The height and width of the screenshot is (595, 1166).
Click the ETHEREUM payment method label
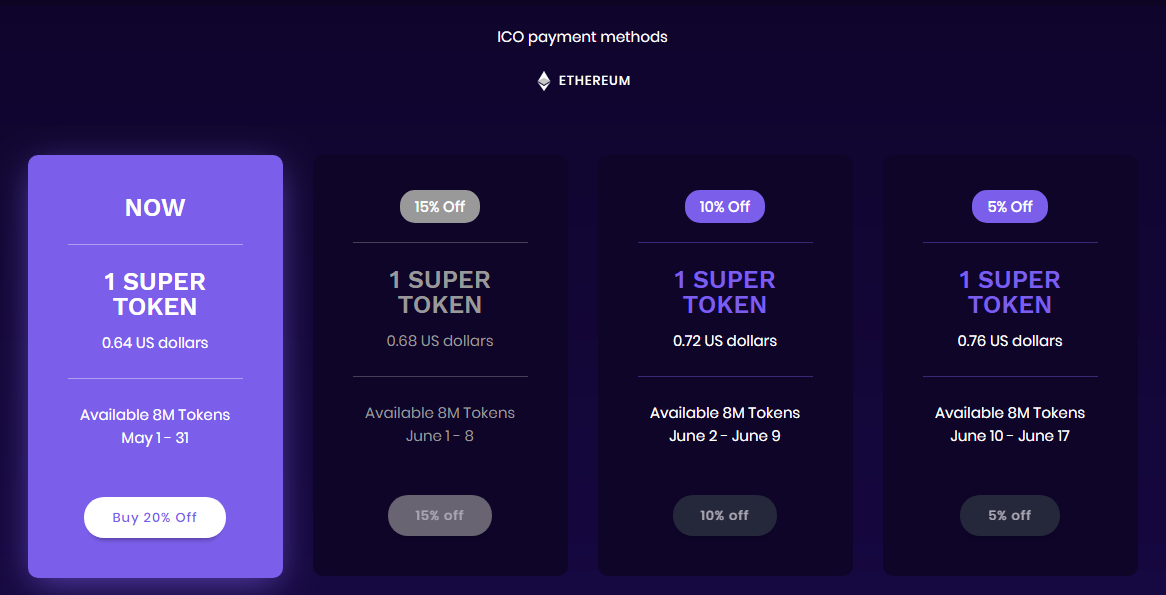[x=594, y=81]
